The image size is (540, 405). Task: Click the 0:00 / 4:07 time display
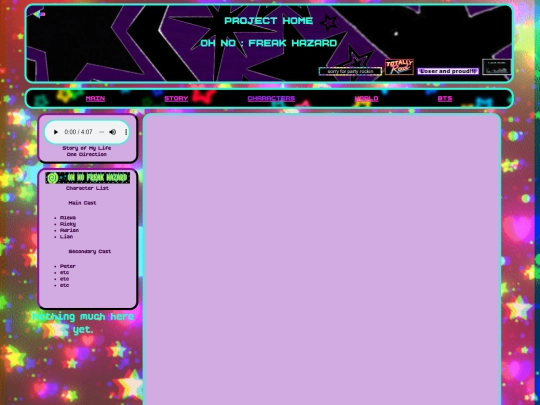coord(79,132)
